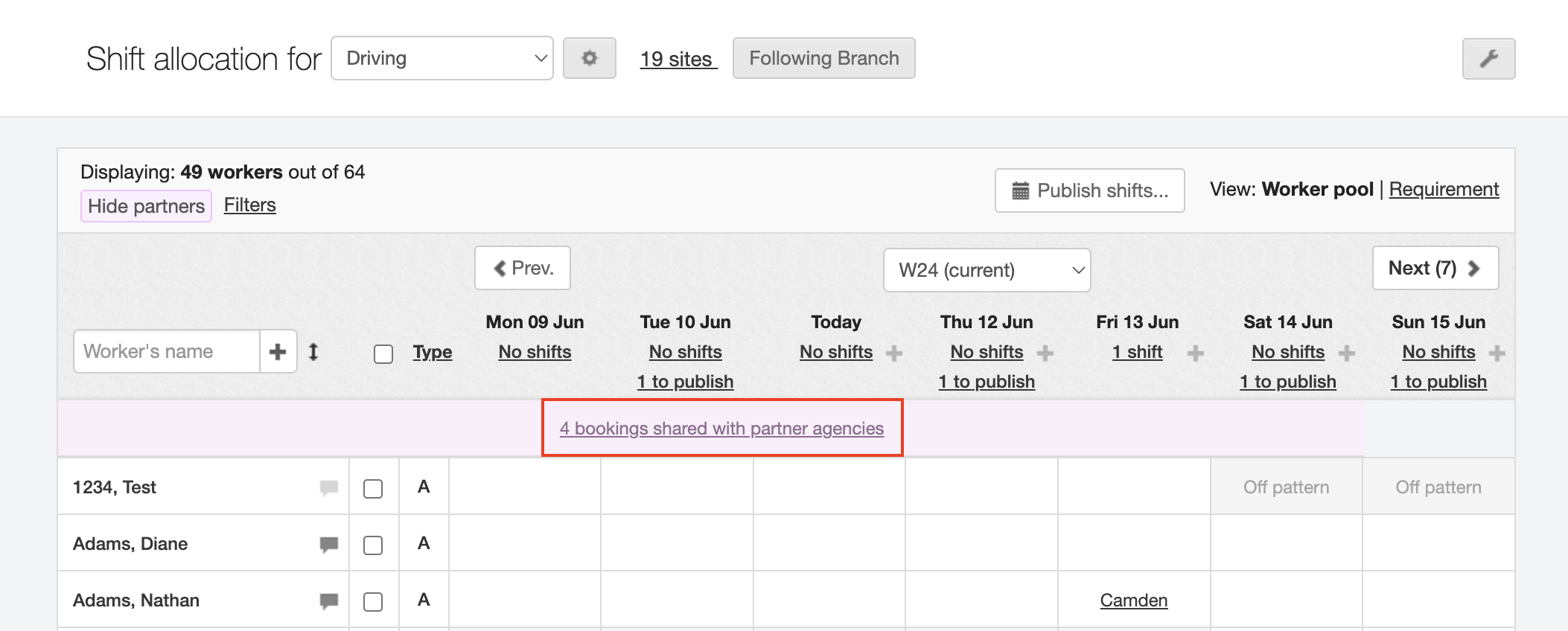The width and height of the screenshot is (1568, 631).
Task: Tick the checkbox for 1234, Test
Action: click(373, 489)
